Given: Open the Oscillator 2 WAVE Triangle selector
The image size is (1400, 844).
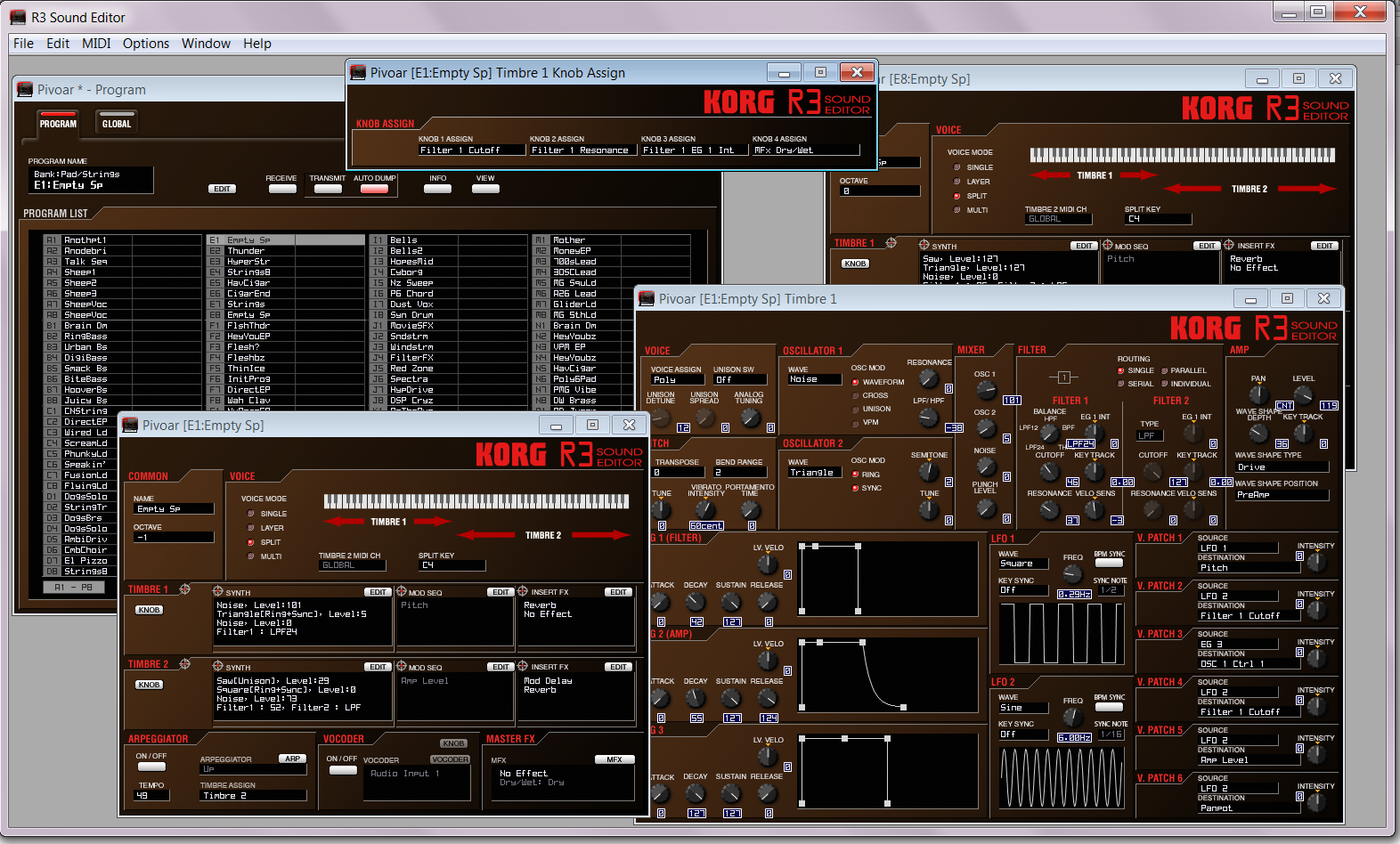Looking at the screenshot, I should coord(815,473).
